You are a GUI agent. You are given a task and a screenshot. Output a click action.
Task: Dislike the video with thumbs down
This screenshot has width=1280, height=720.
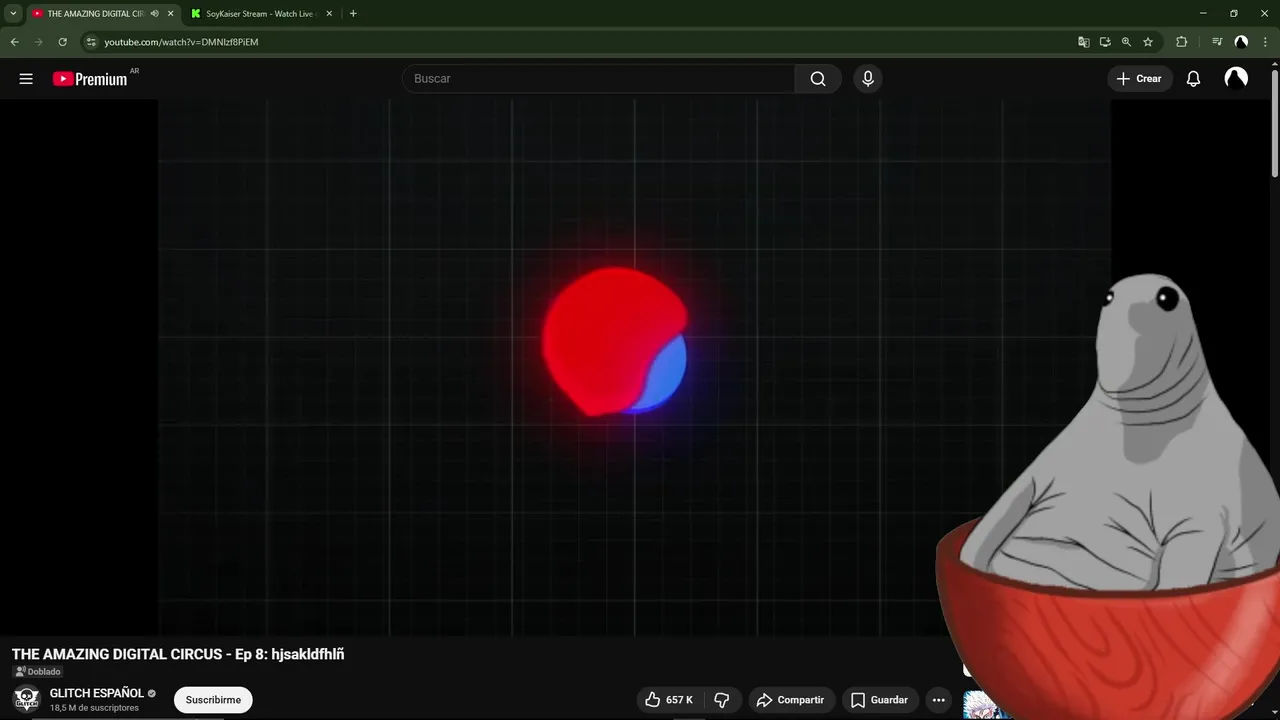tap(722, 700)
